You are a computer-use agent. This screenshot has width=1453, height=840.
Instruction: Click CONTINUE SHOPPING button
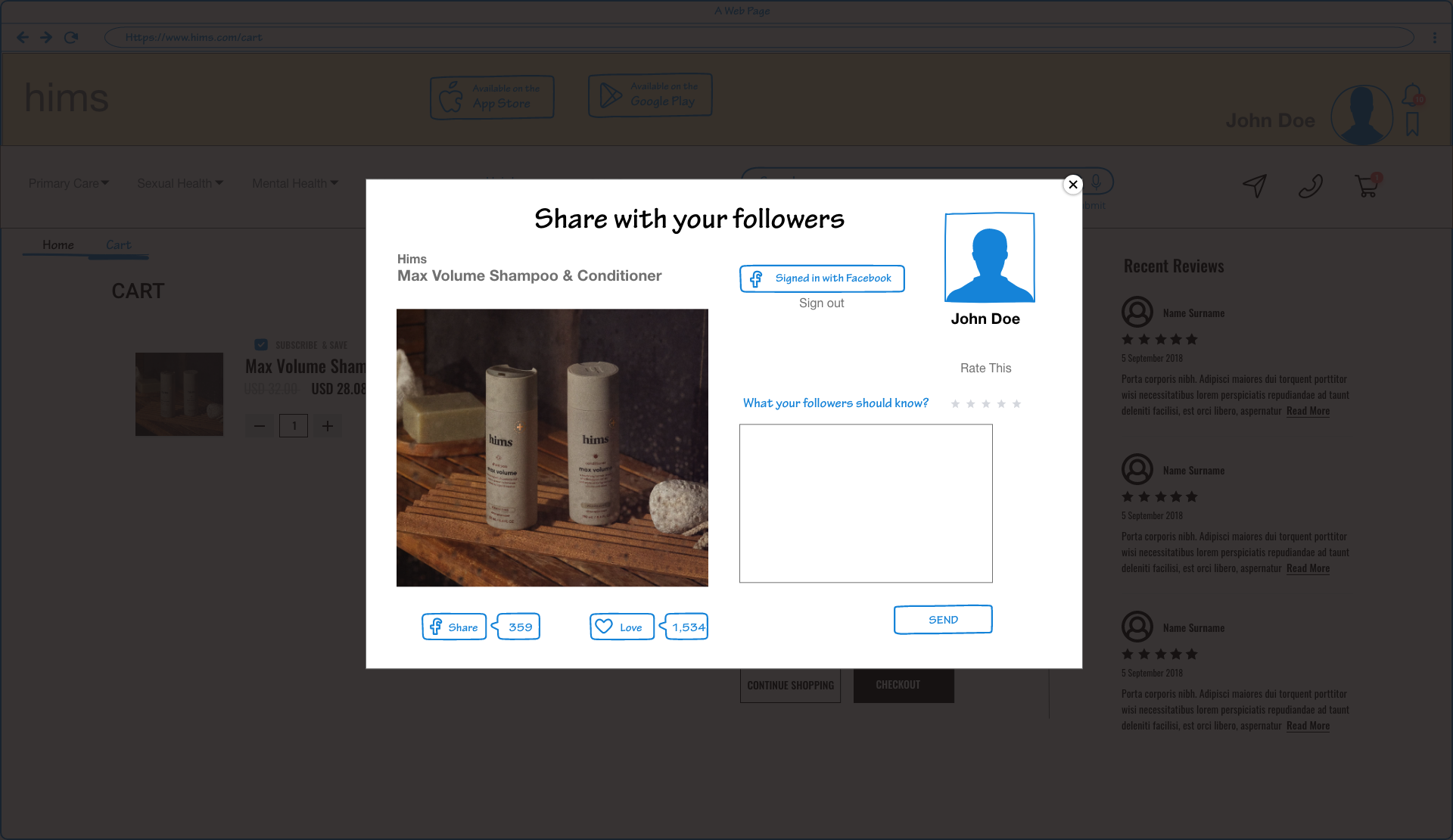790,686
